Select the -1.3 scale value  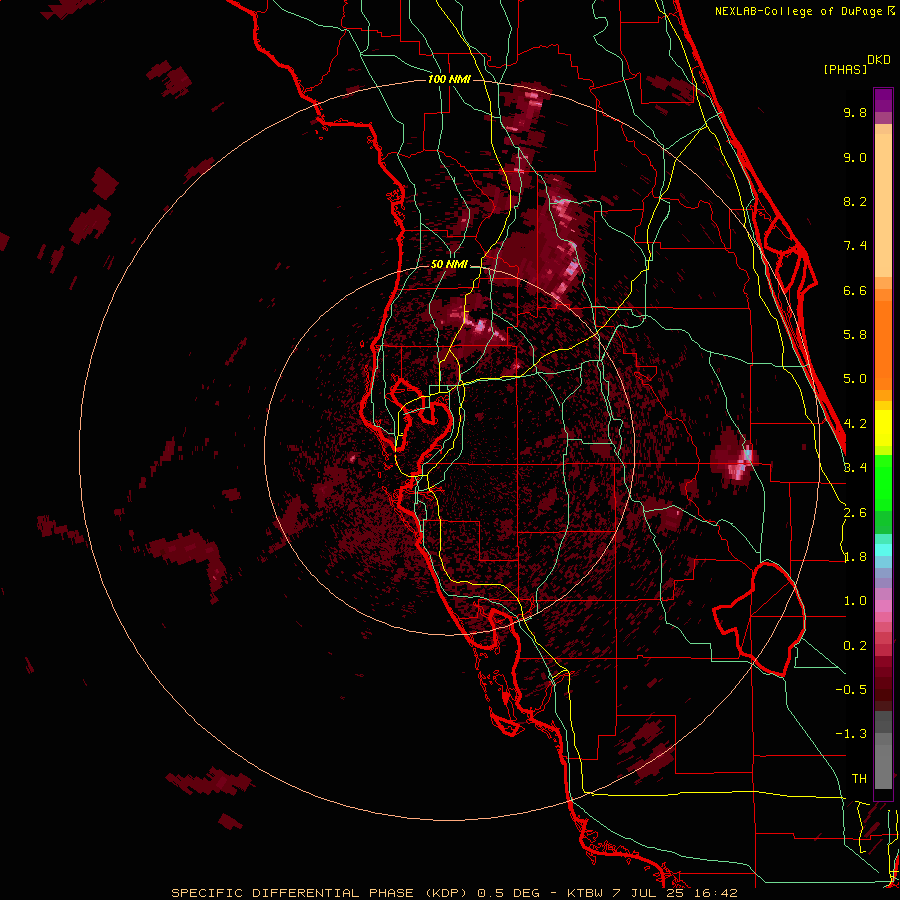[x=851, y=734]
